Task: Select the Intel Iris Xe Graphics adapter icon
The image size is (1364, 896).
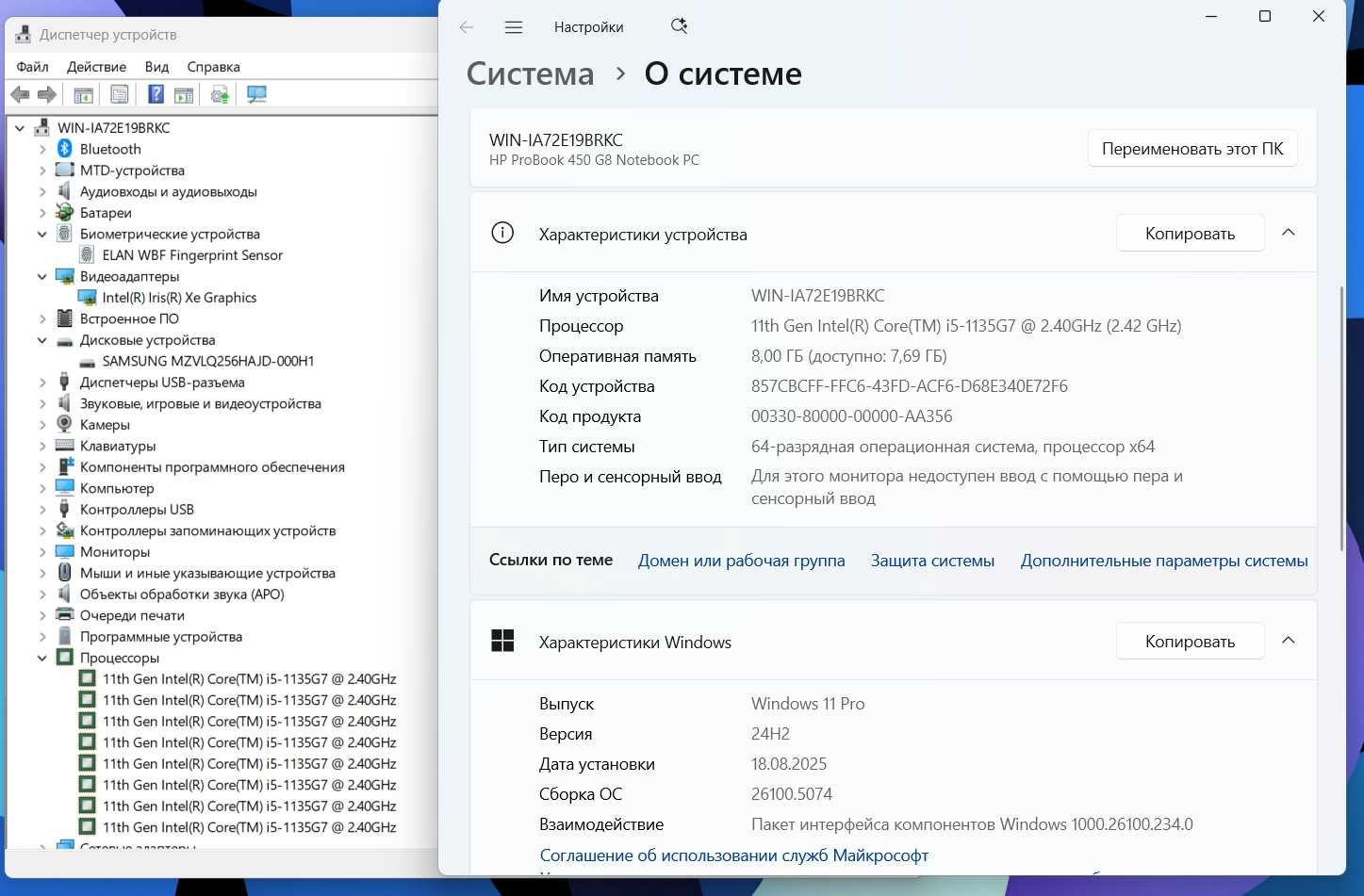Action: tap(87, 297)
